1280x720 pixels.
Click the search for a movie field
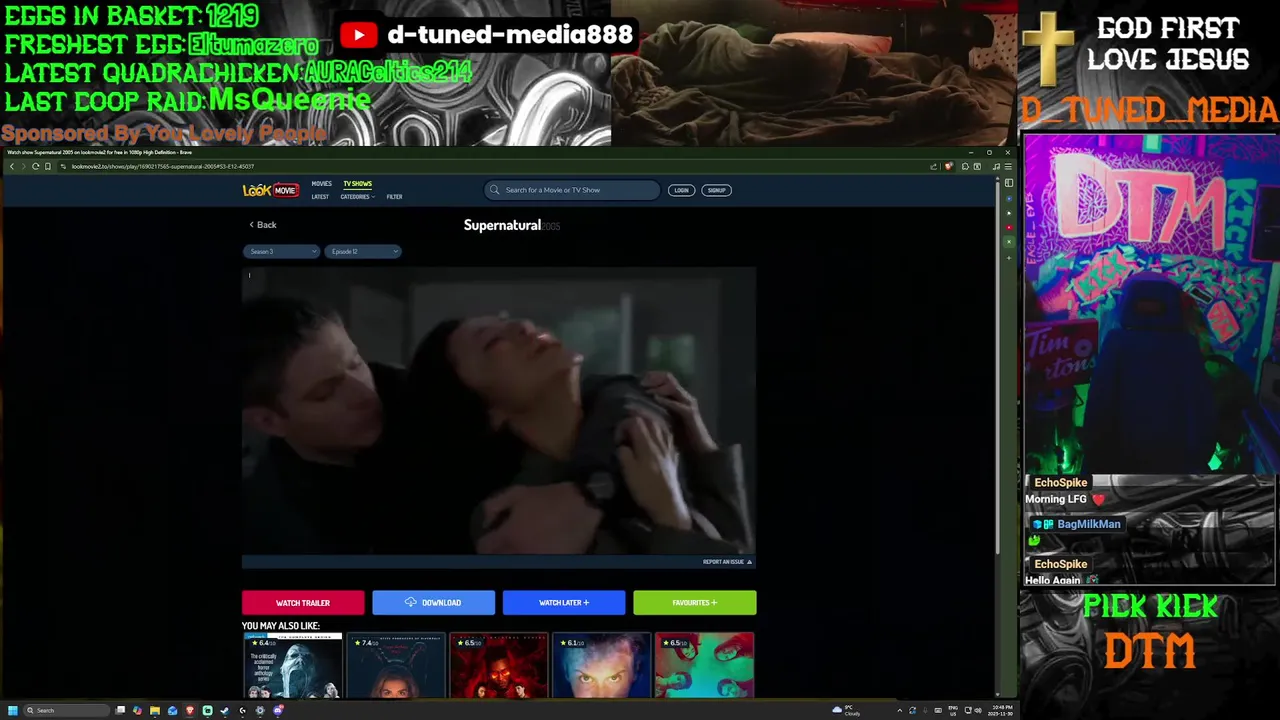coord(572,190)
